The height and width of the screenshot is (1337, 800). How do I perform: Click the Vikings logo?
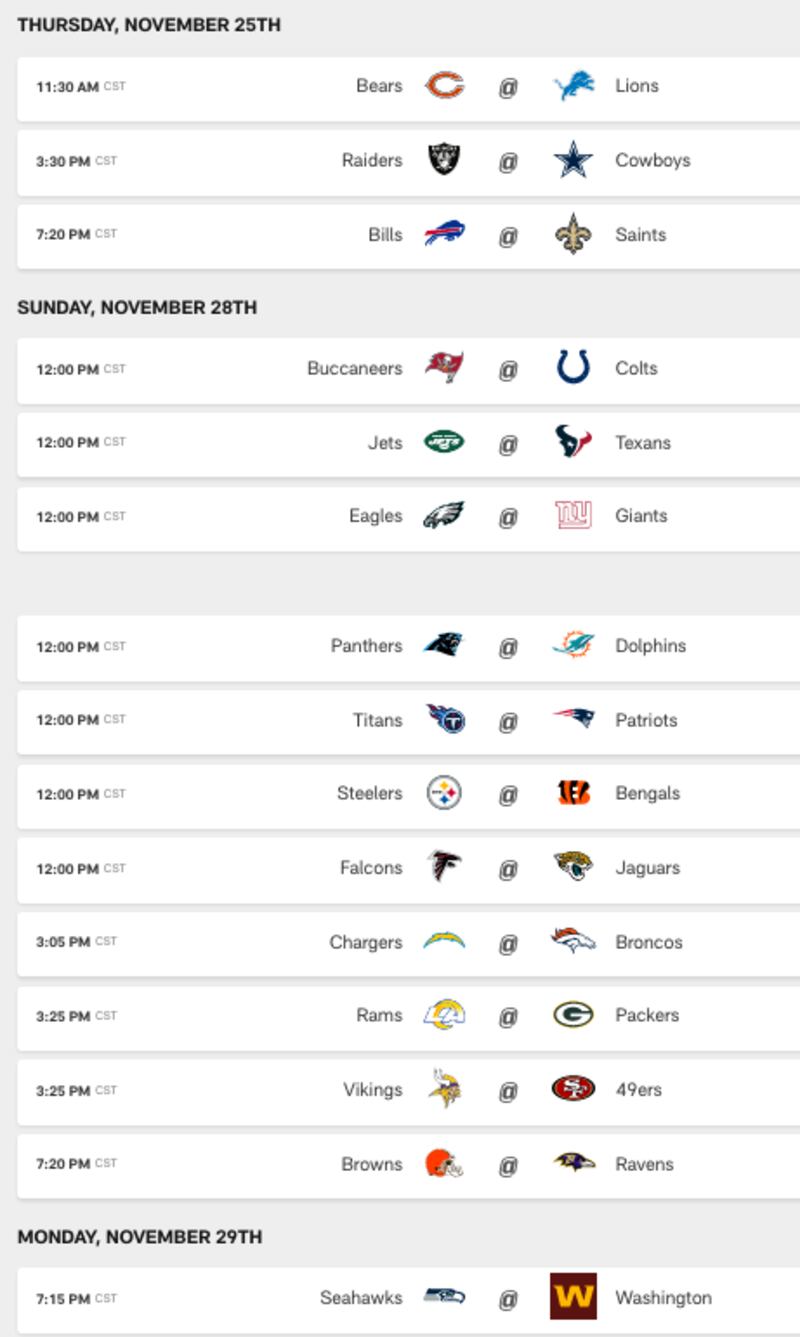click(444, 1089)
